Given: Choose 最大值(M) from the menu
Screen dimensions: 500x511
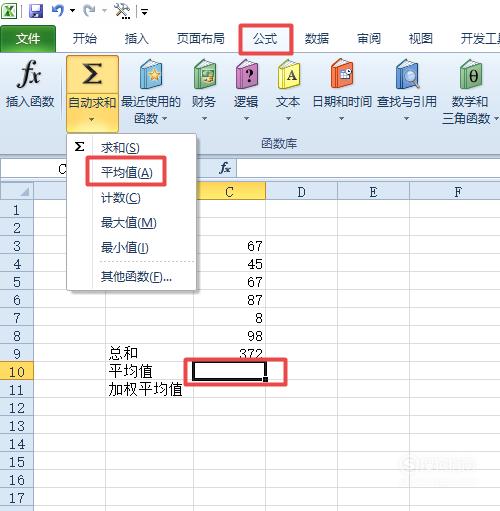Looking at the screenshot, I should 131,222.
